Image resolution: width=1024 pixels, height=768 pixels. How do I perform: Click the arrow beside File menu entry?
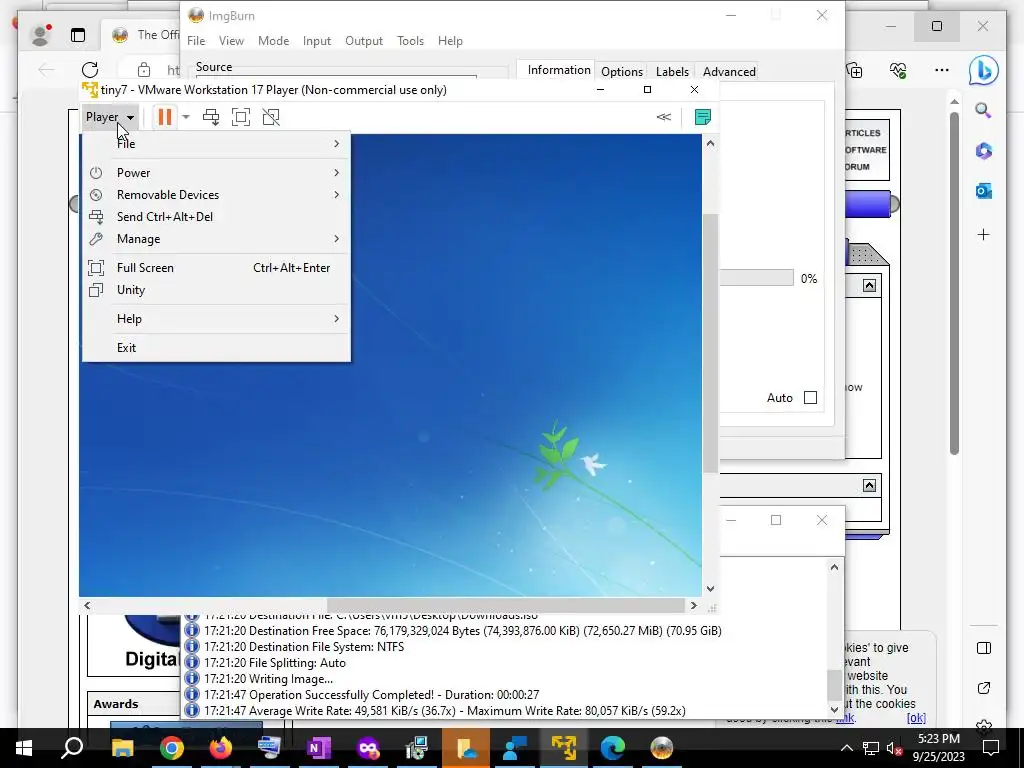(x=336, y=144)
